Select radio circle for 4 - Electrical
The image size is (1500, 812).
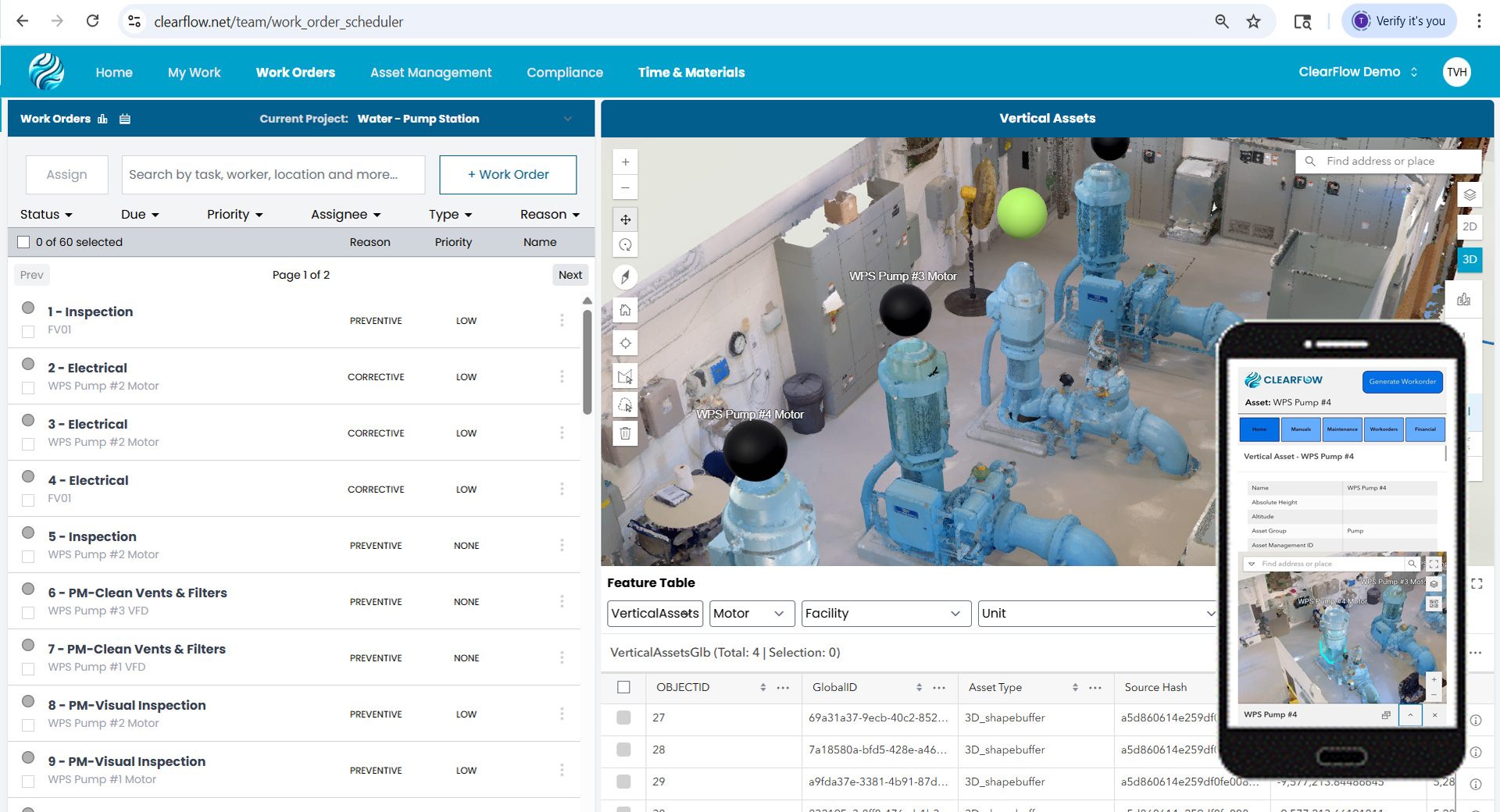tap(28, 476)
